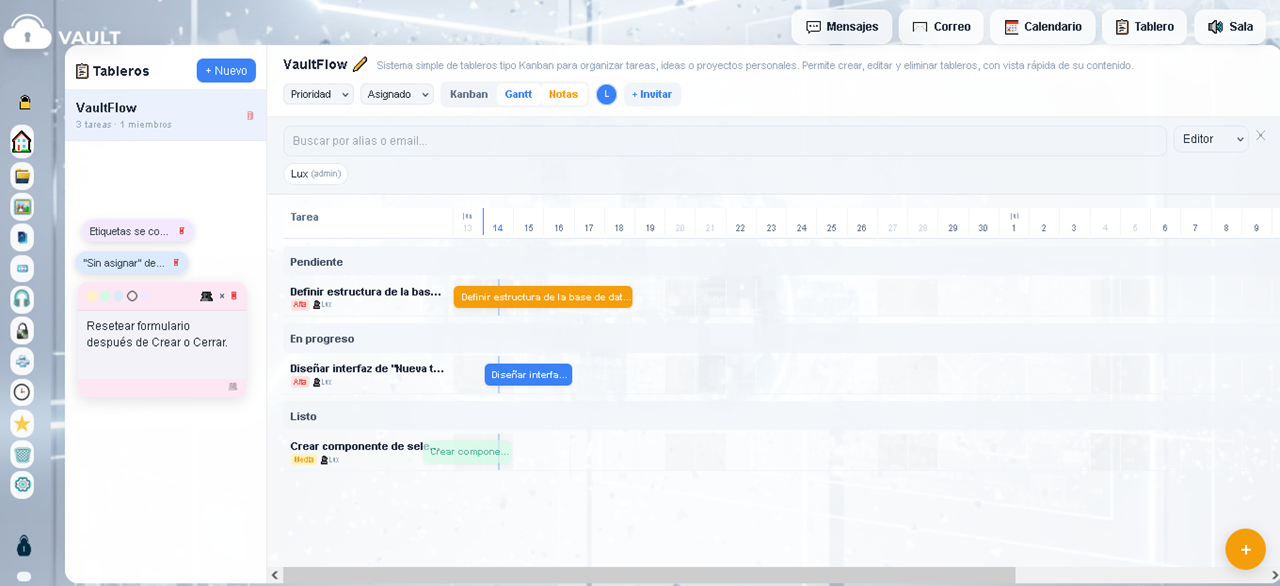
Task: Open the clock icon in the sidebar
Action: coord(22,392)
